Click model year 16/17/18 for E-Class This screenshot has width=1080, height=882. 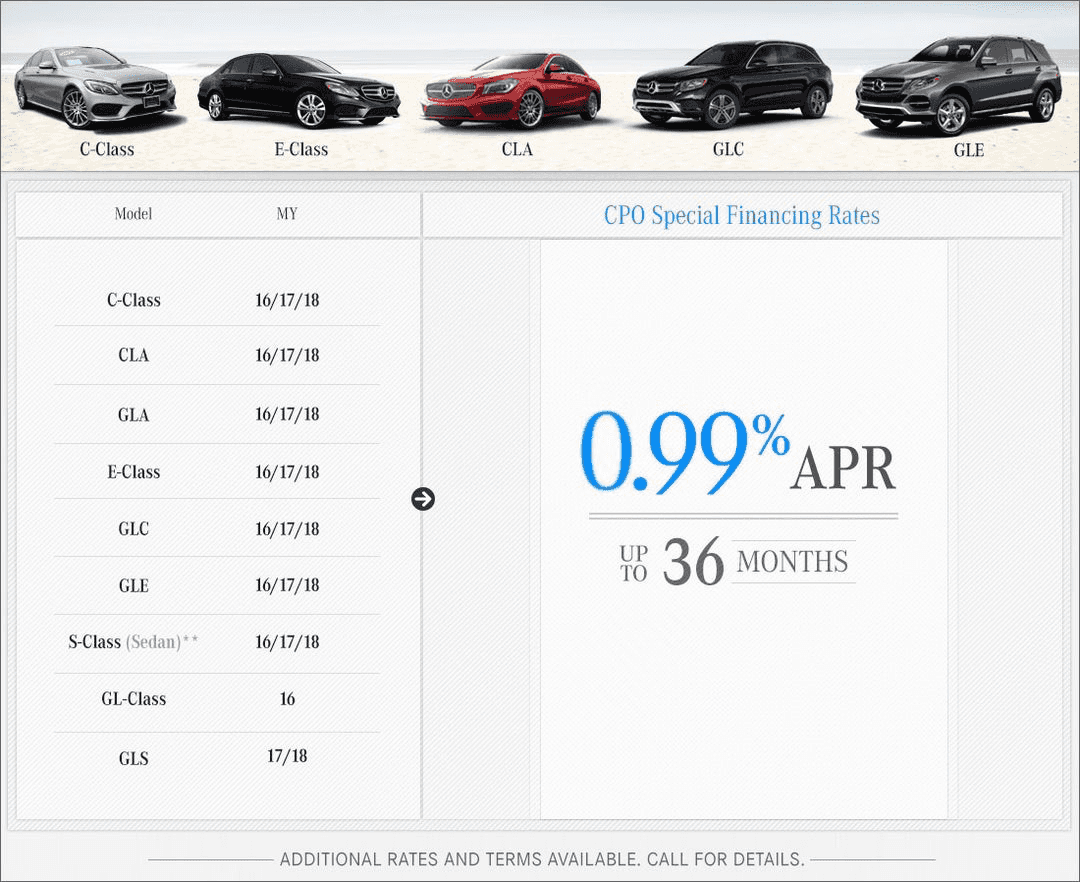(x=287, y=472)
